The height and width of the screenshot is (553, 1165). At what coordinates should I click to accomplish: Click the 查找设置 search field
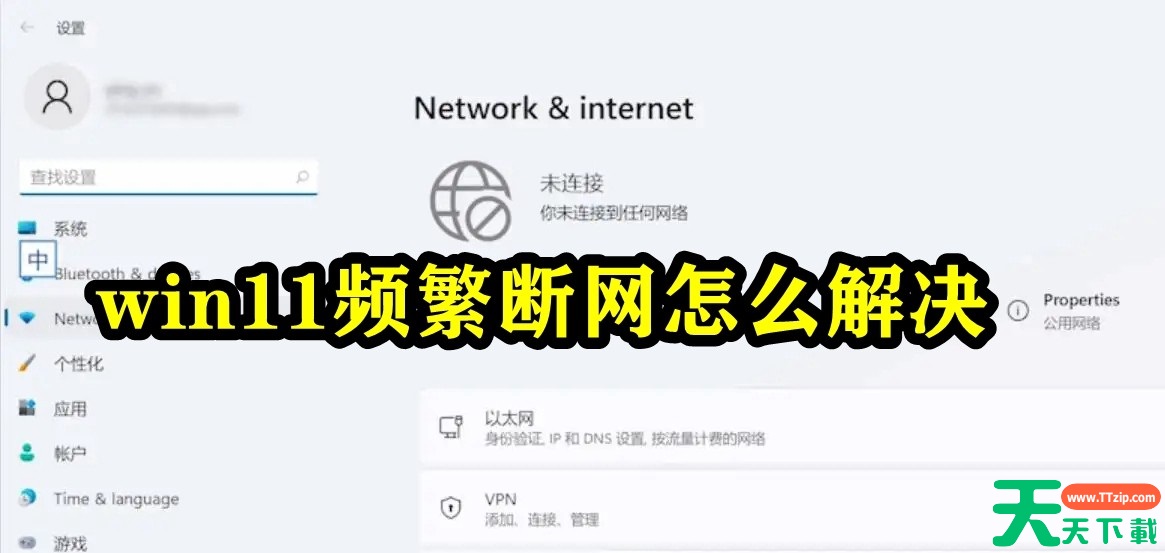coord(169,177)
